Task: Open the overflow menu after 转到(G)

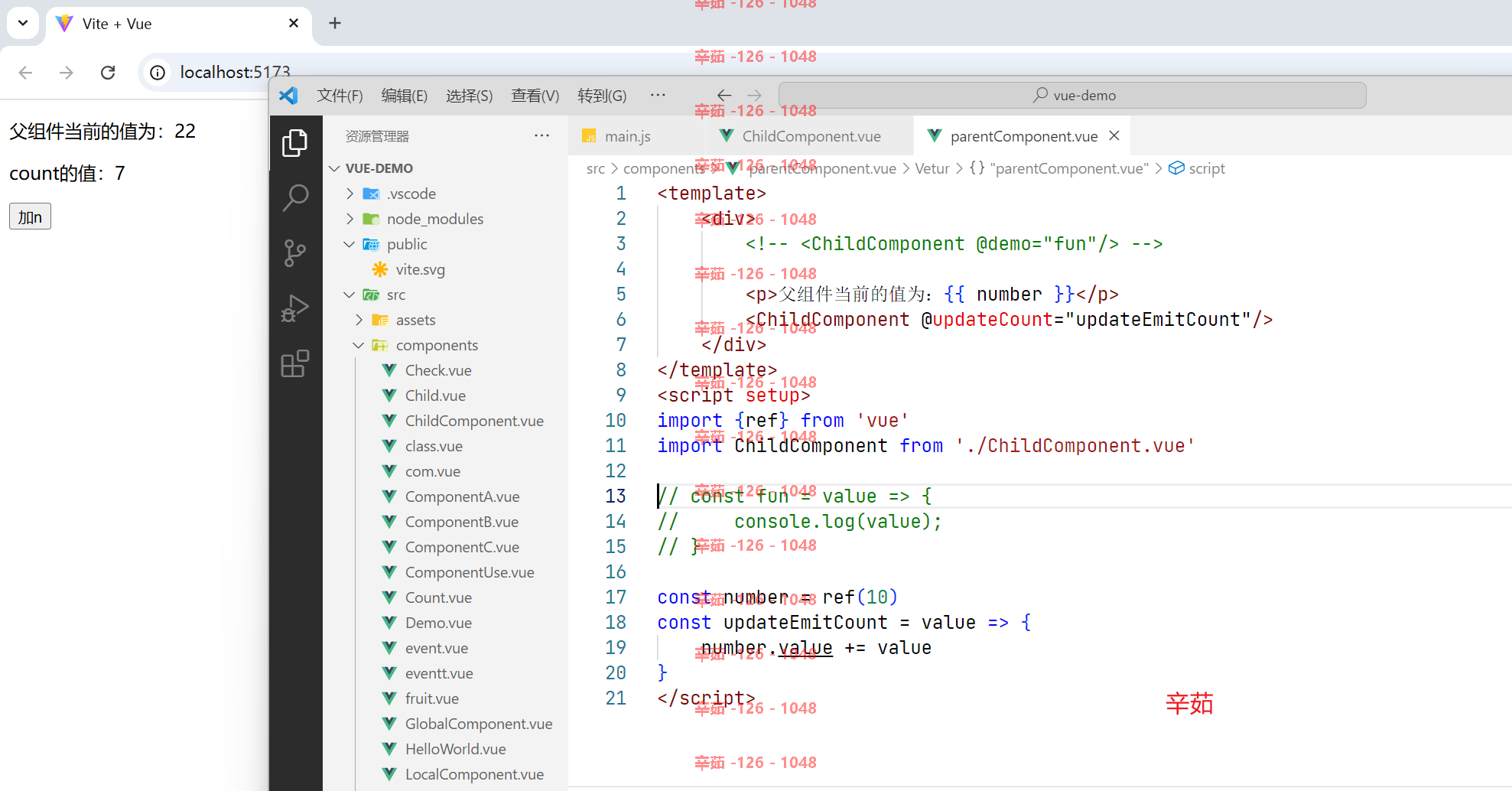Action: coord(658,95)
